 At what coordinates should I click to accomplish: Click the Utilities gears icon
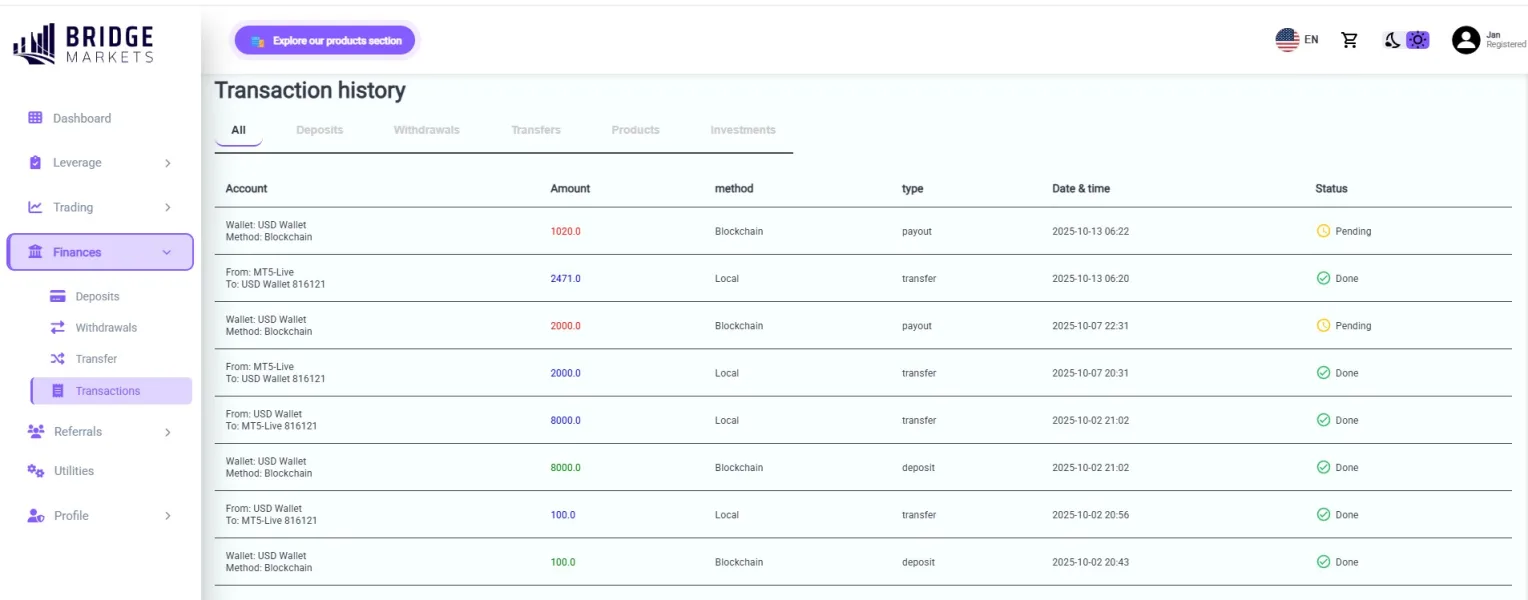(x=35, y=471)
